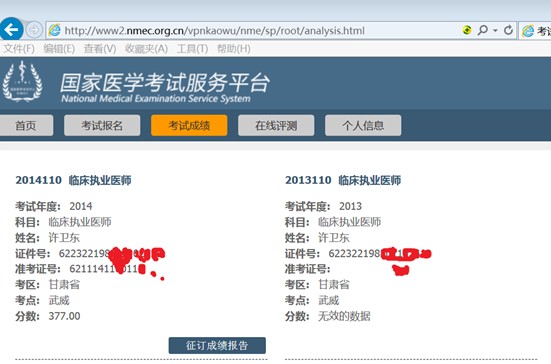Viewport: 551px width, 364px height.
Task: Click the browser forward arrow button
Action: click(x=34, y=30)
